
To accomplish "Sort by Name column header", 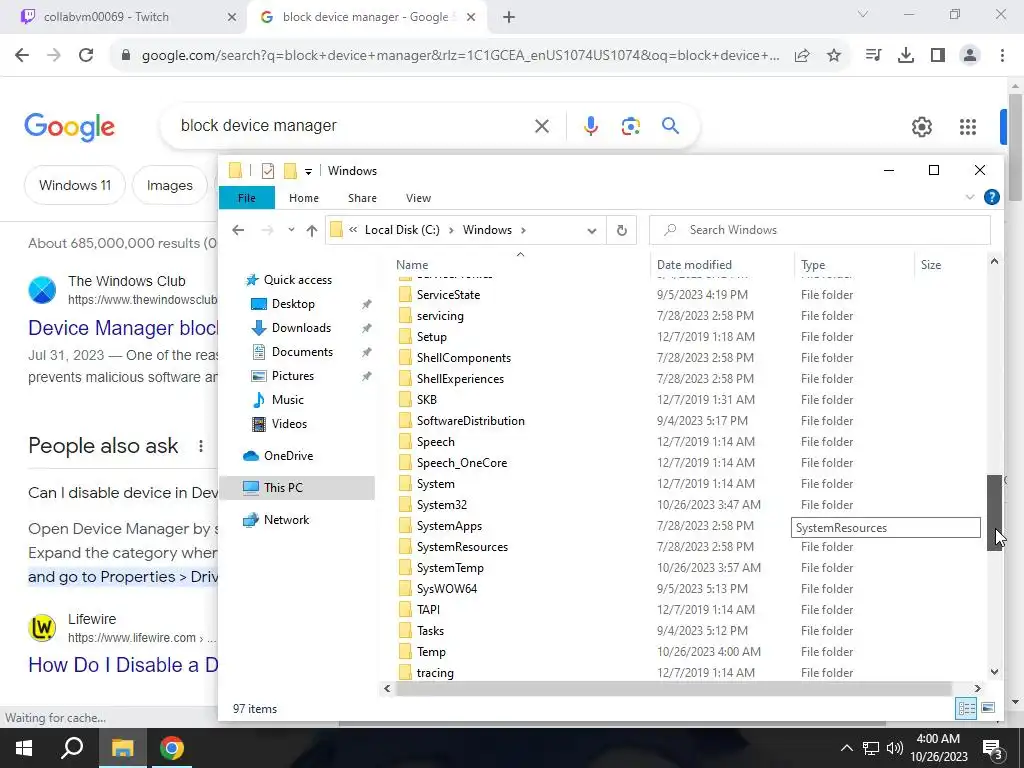I will 412,264.
